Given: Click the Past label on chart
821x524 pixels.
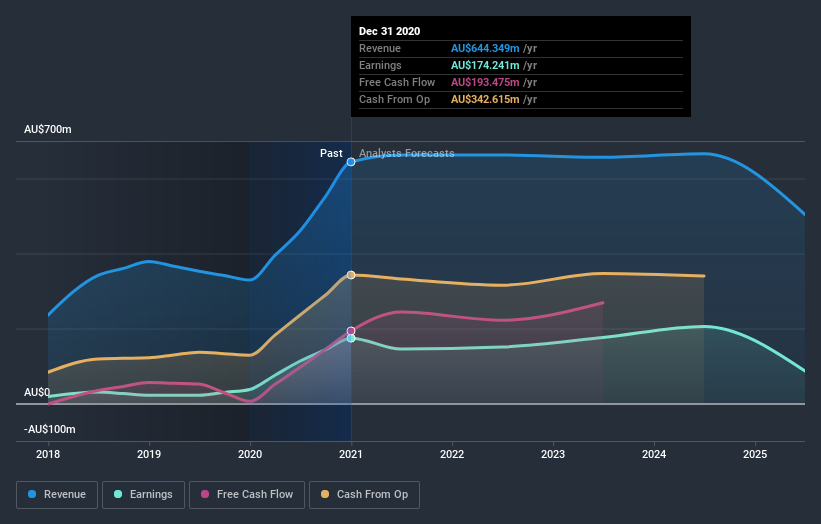Looking at the screenshot, I should 331,153.
